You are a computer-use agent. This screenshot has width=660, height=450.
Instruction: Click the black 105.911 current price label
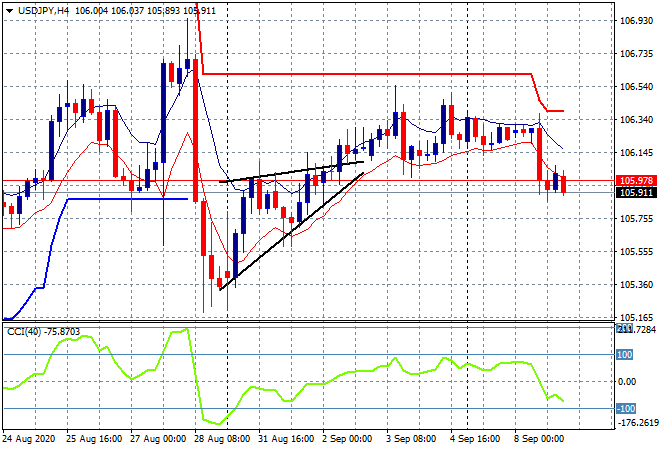point(636,193)
